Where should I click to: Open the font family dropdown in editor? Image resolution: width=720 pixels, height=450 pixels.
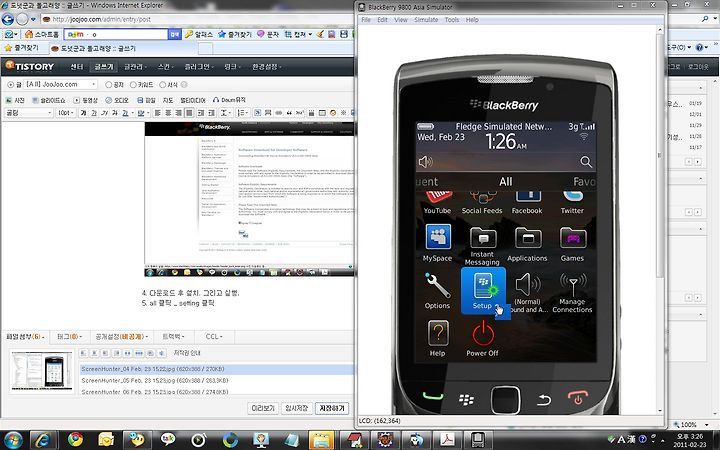28,112
